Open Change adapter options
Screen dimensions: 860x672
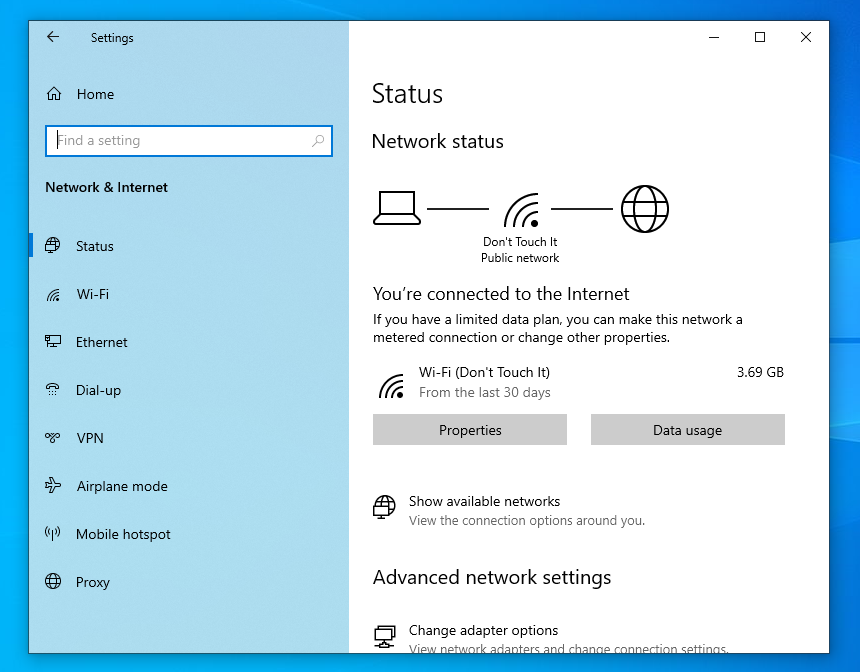pos(483,631)
